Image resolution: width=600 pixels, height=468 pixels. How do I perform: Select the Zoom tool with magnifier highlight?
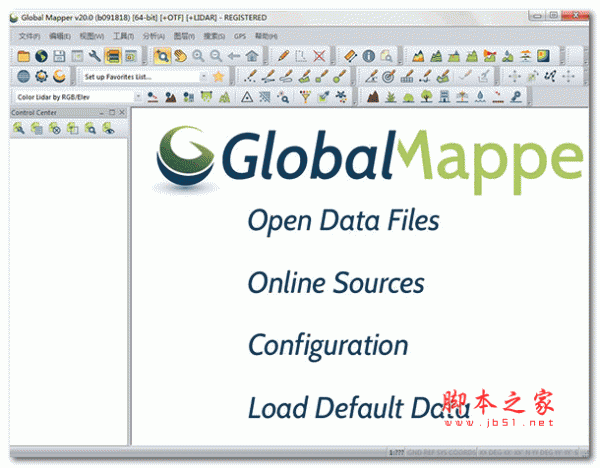pyautogui.click(x=162, y=56)
